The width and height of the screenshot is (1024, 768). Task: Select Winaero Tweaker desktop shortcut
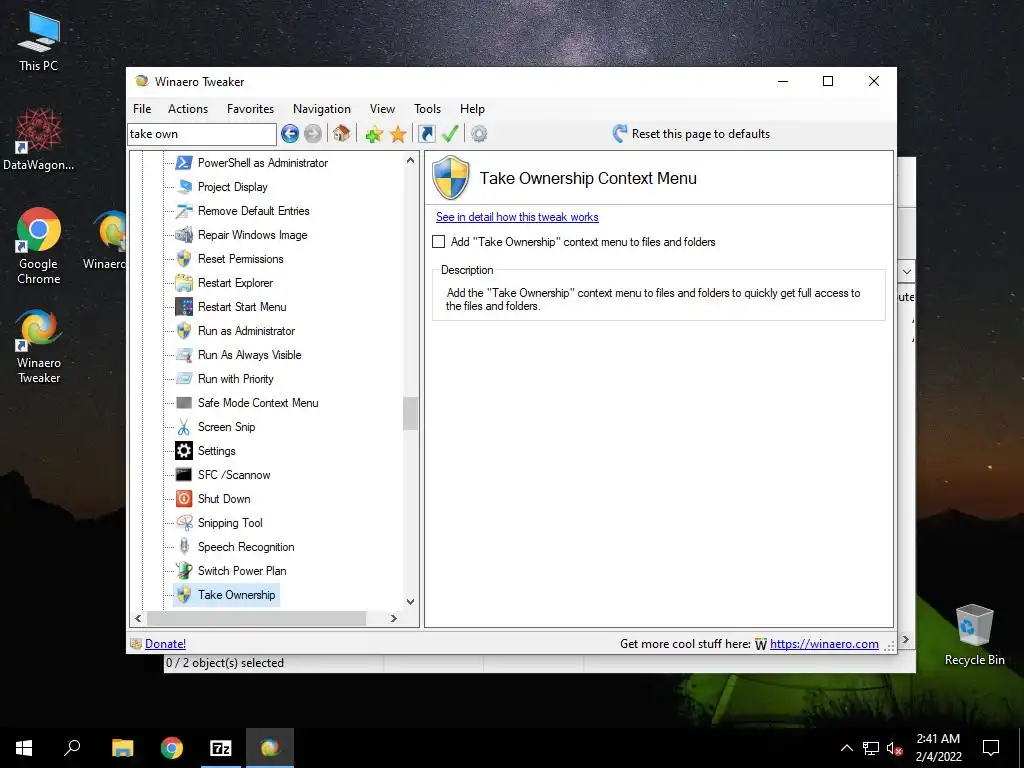(x=39, y=347)
